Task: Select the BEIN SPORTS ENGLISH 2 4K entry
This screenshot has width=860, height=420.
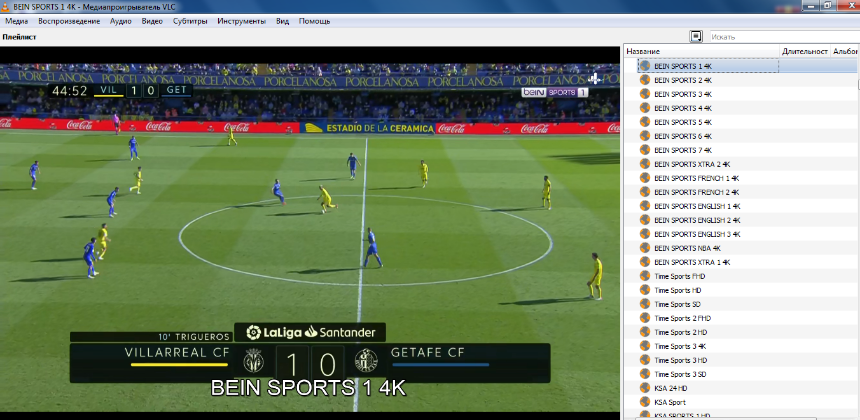Action: (x=697, y=220)
